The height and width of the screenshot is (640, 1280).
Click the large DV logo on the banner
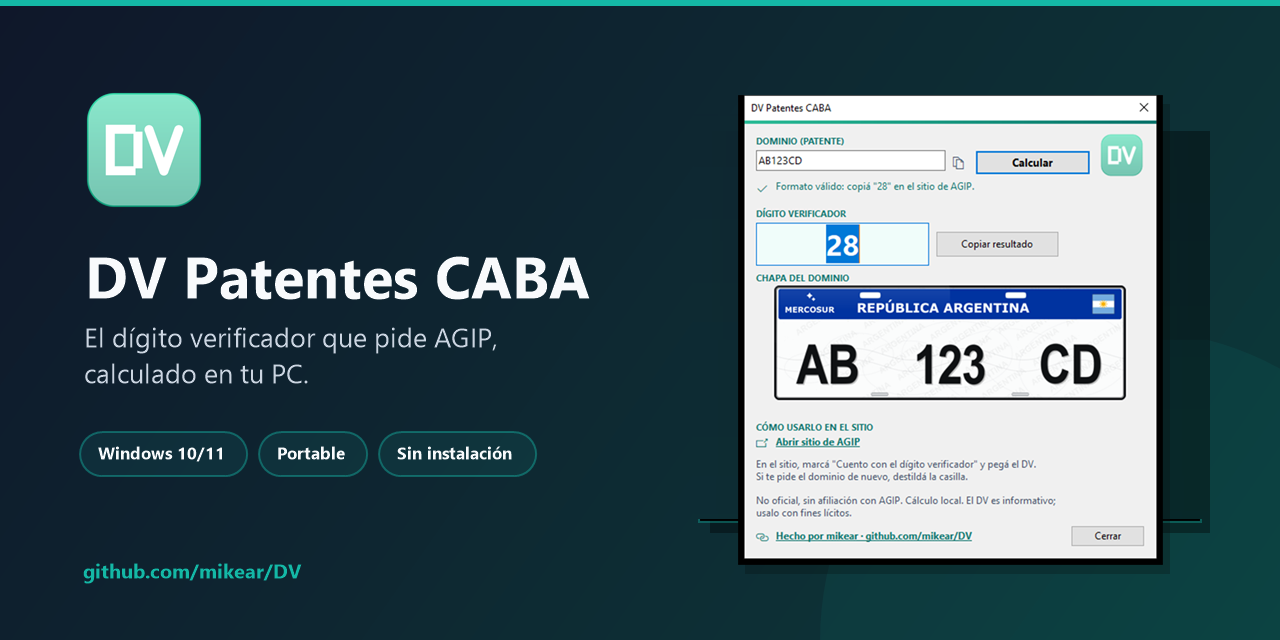(144, 150)
